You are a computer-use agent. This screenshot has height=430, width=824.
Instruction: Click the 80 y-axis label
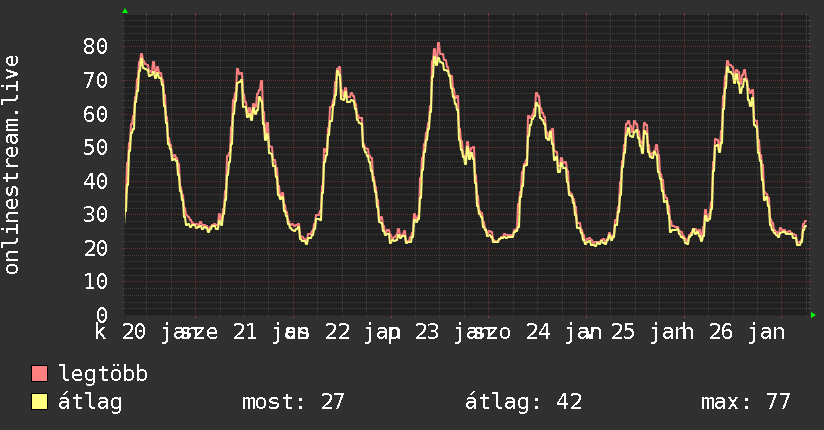pos(96,46)
